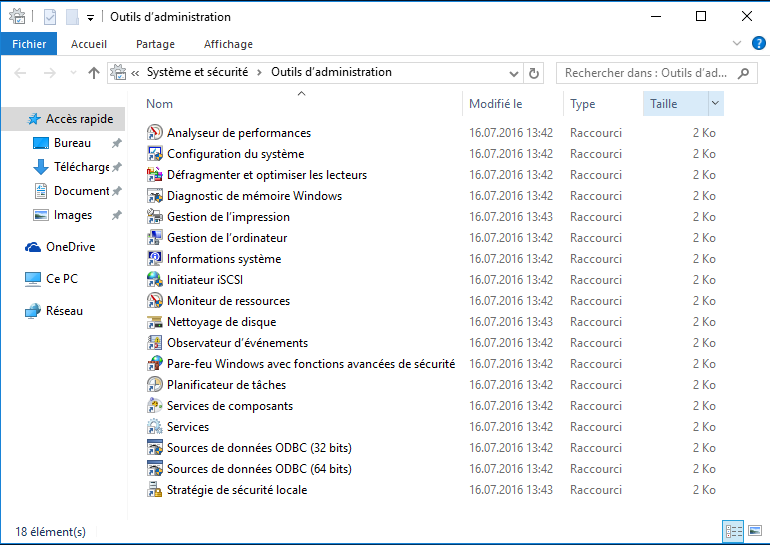Open the Taille column filter dropdown
The image size is (770, 545).
(715, 103)
